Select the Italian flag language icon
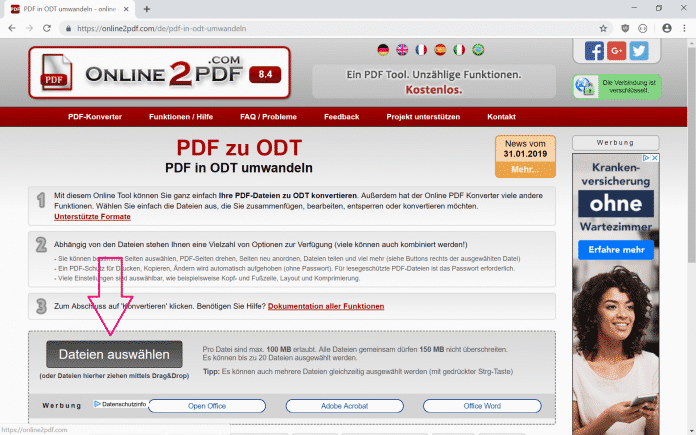Viewport: 696px width, 435px height. click(x=459, y=49)
